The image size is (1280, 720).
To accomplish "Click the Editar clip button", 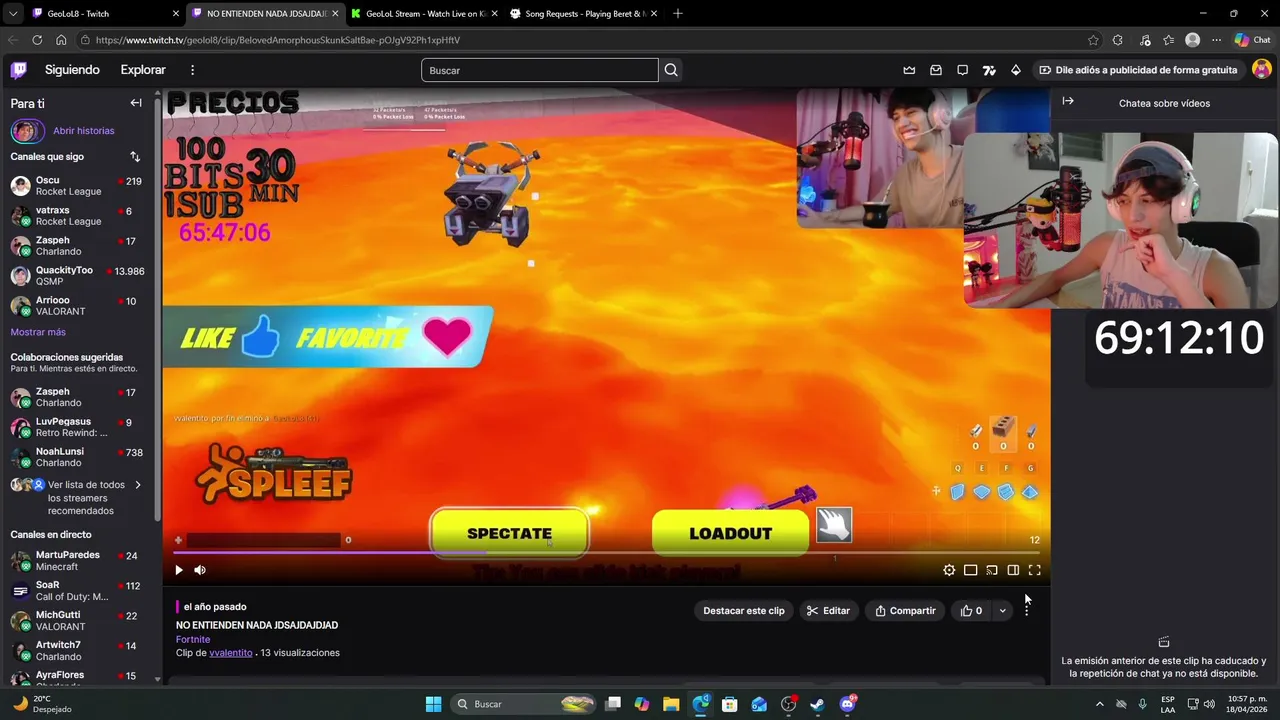I will click(x=828, y=610).
